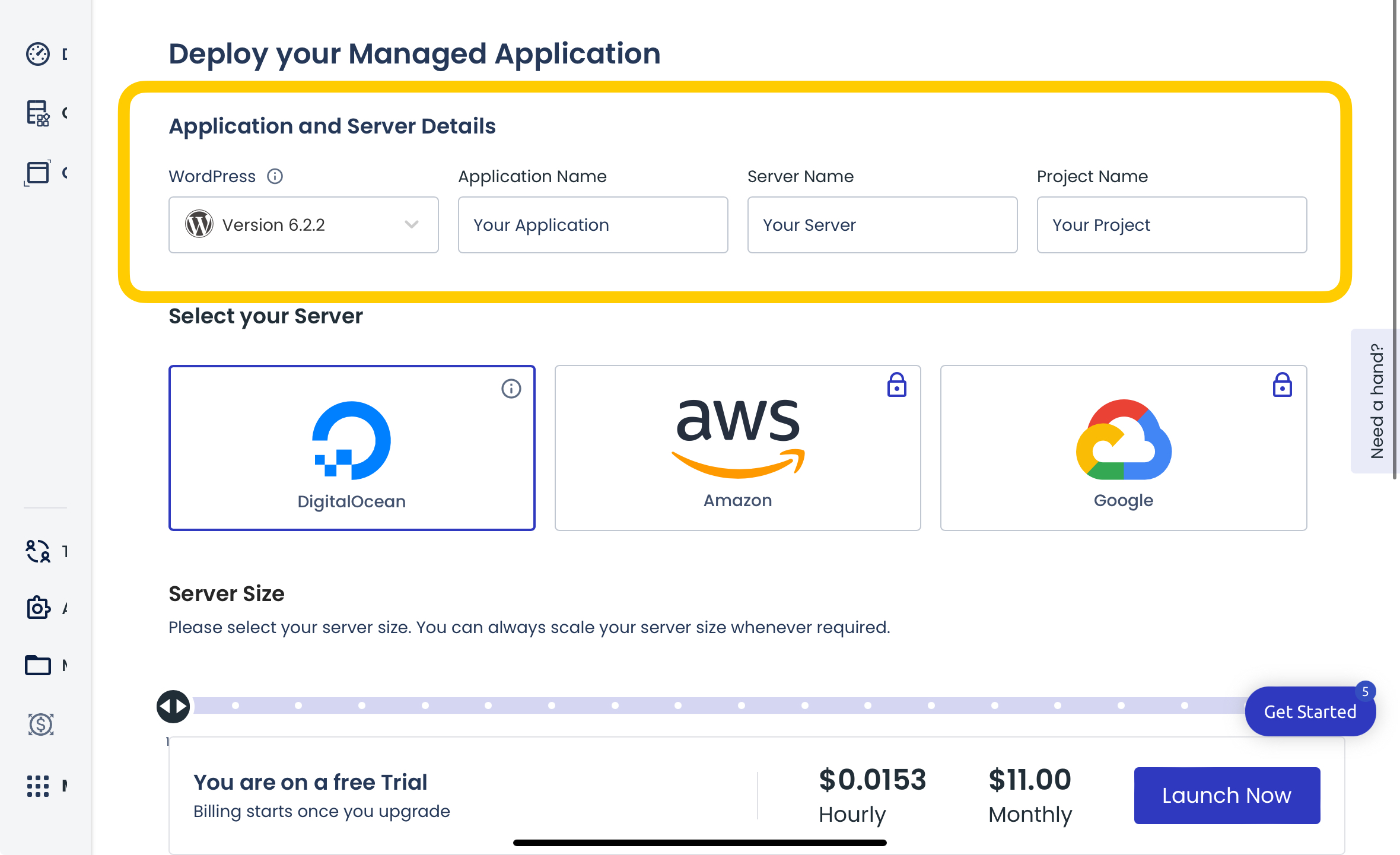Image resolution: width=1400 pixels, height=855 pixels.
Task: Select the DigitalOcean server provider
Action: tap(352, 448)
